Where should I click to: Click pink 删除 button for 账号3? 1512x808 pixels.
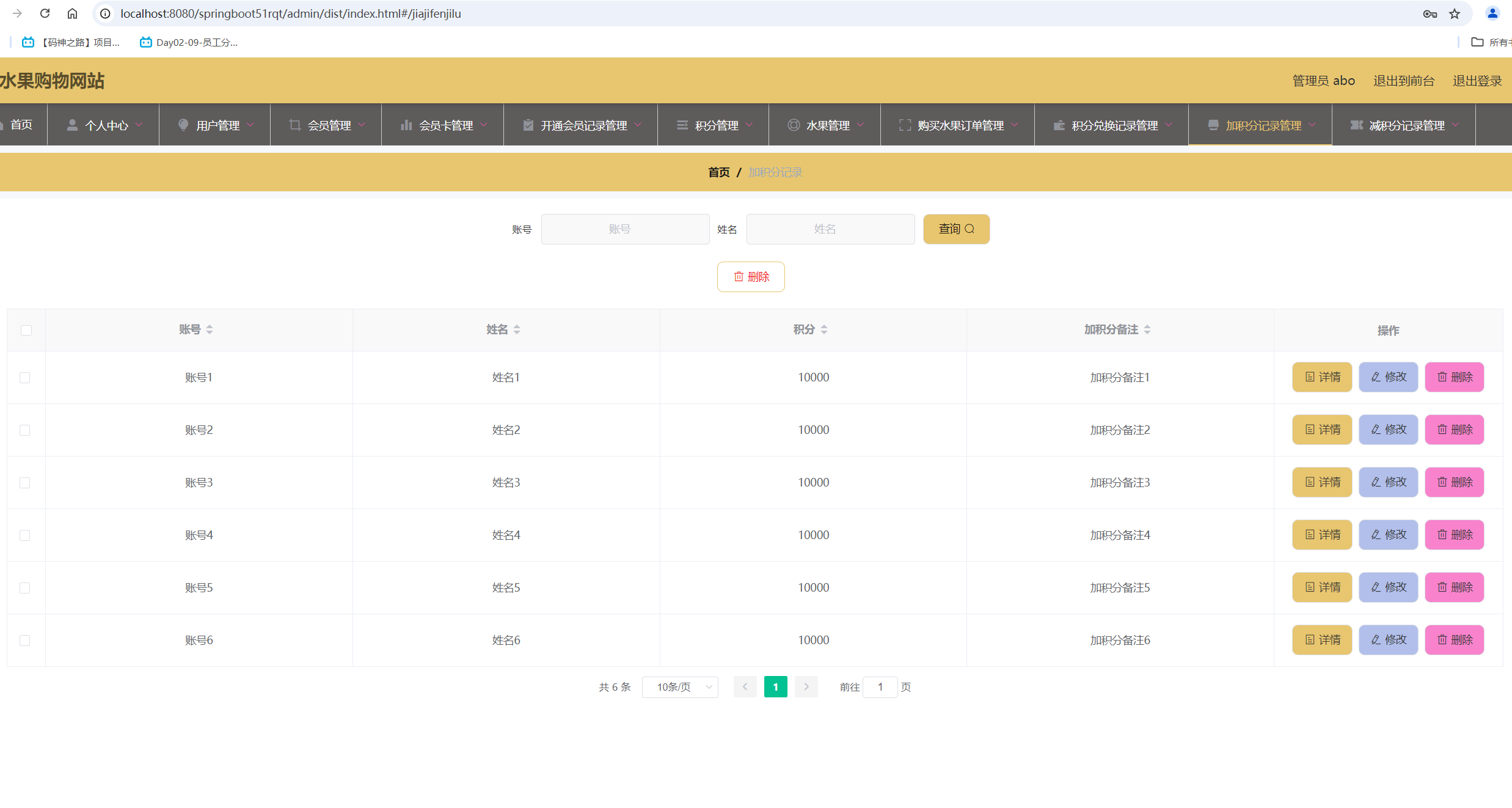[1454, 482]
